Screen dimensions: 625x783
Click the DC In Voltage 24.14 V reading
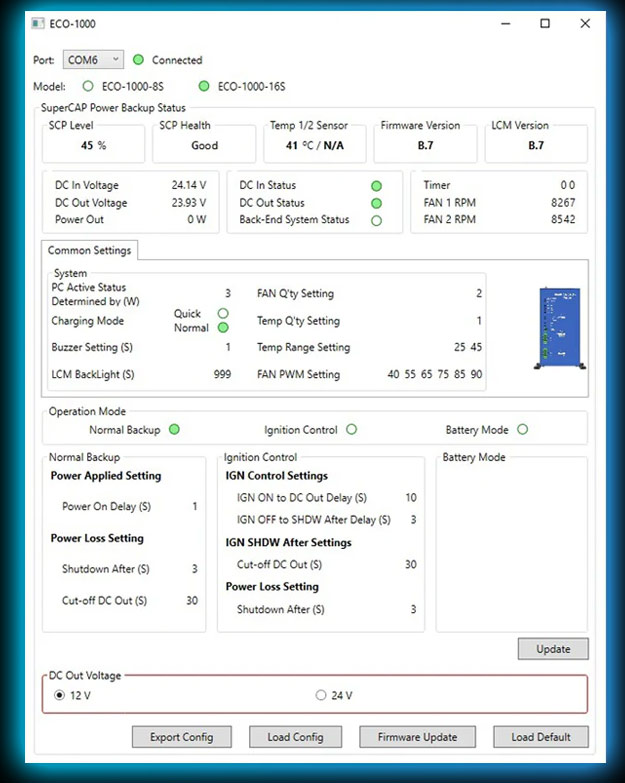tap(189, 185)
